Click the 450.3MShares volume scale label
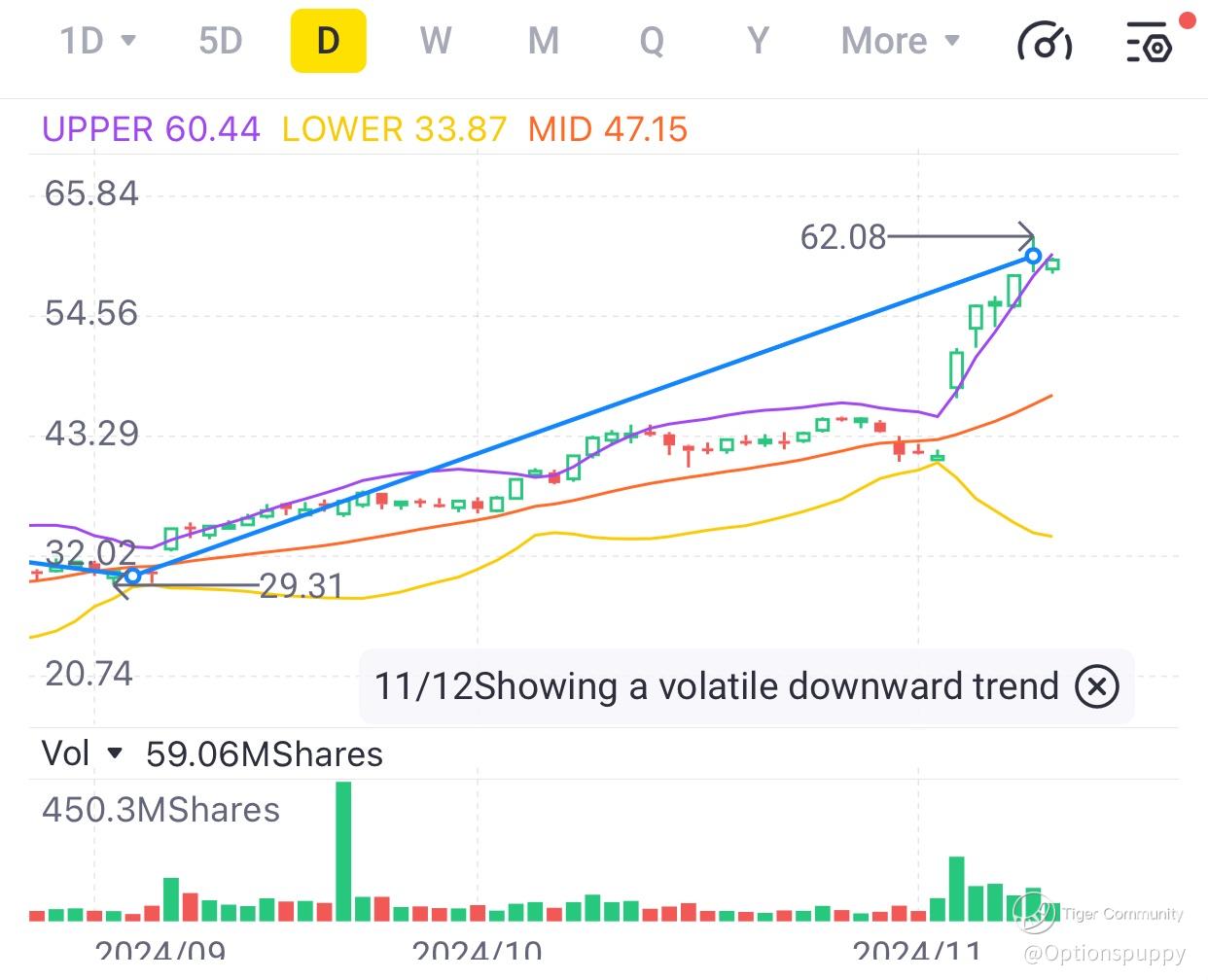The image size is (1208, 980). (x=160, y=810)
